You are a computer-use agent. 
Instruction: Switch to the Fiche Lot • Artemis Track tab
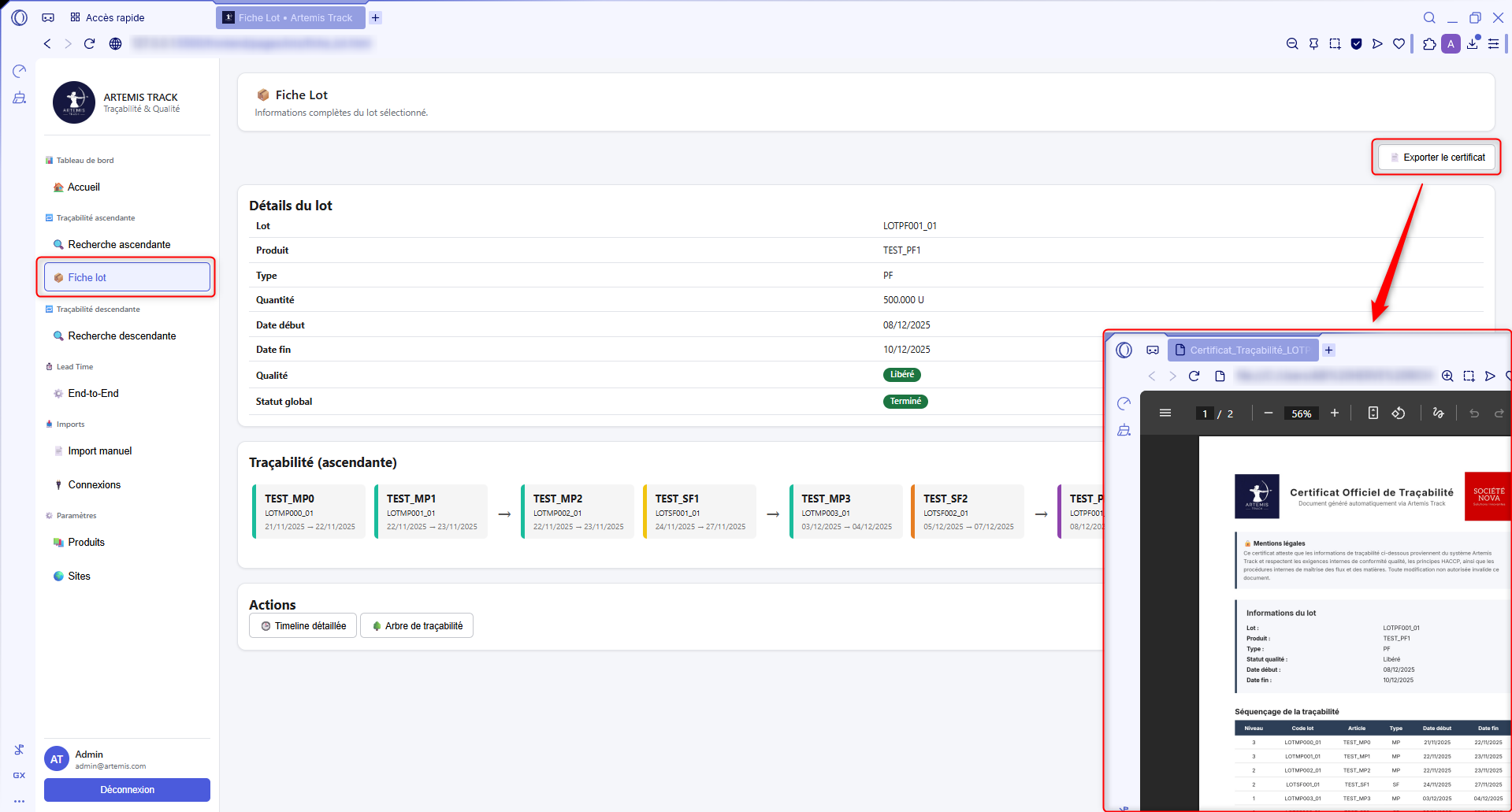pos(290,17)
